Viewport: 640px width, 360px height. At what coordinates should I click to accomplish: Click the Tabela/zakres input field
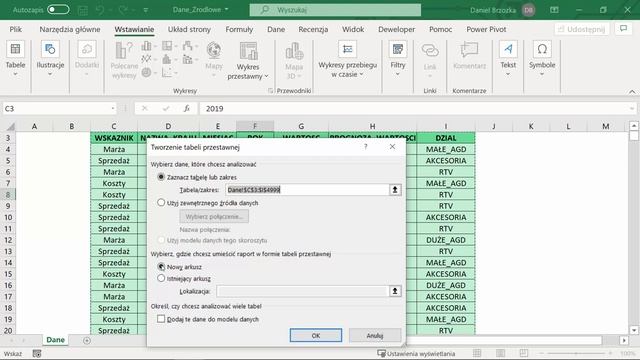tap(307, 190)
